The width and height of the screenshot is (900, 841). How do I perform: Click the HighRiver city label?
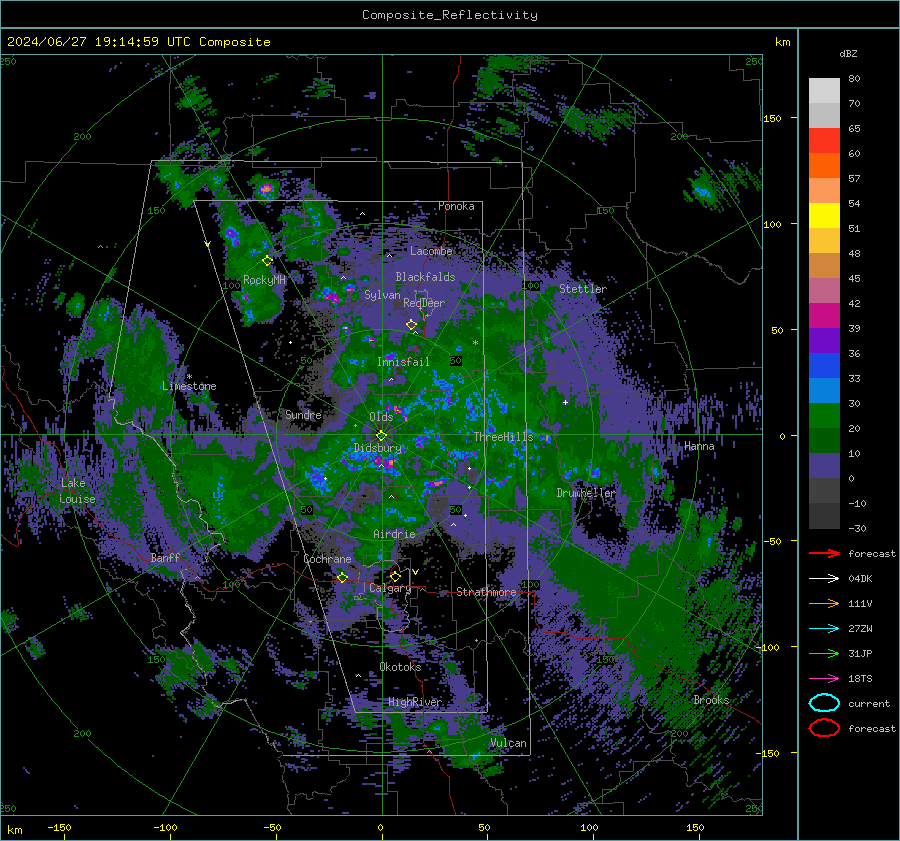tap(415, 702)
